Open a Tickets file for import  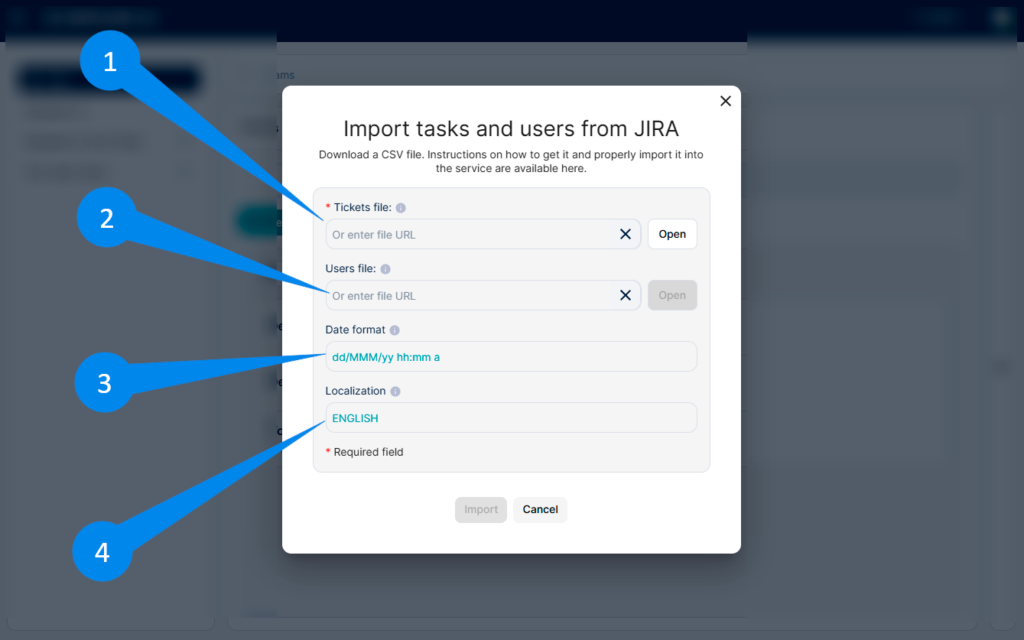point(672,234)
